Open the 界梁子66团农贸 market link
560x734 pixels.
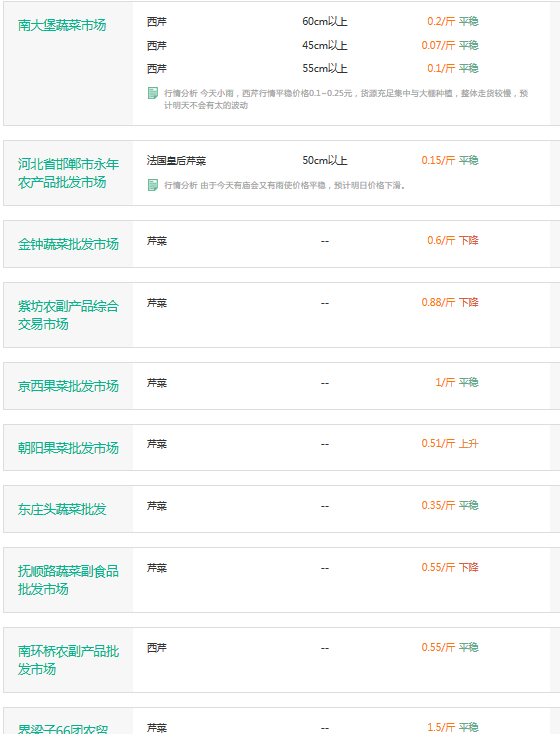click(63, 729)
